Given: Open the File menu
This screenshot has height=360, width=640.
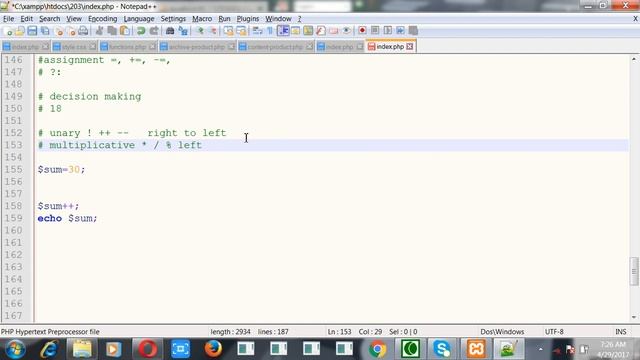Looking at the screenshot, I should [8, 19].
